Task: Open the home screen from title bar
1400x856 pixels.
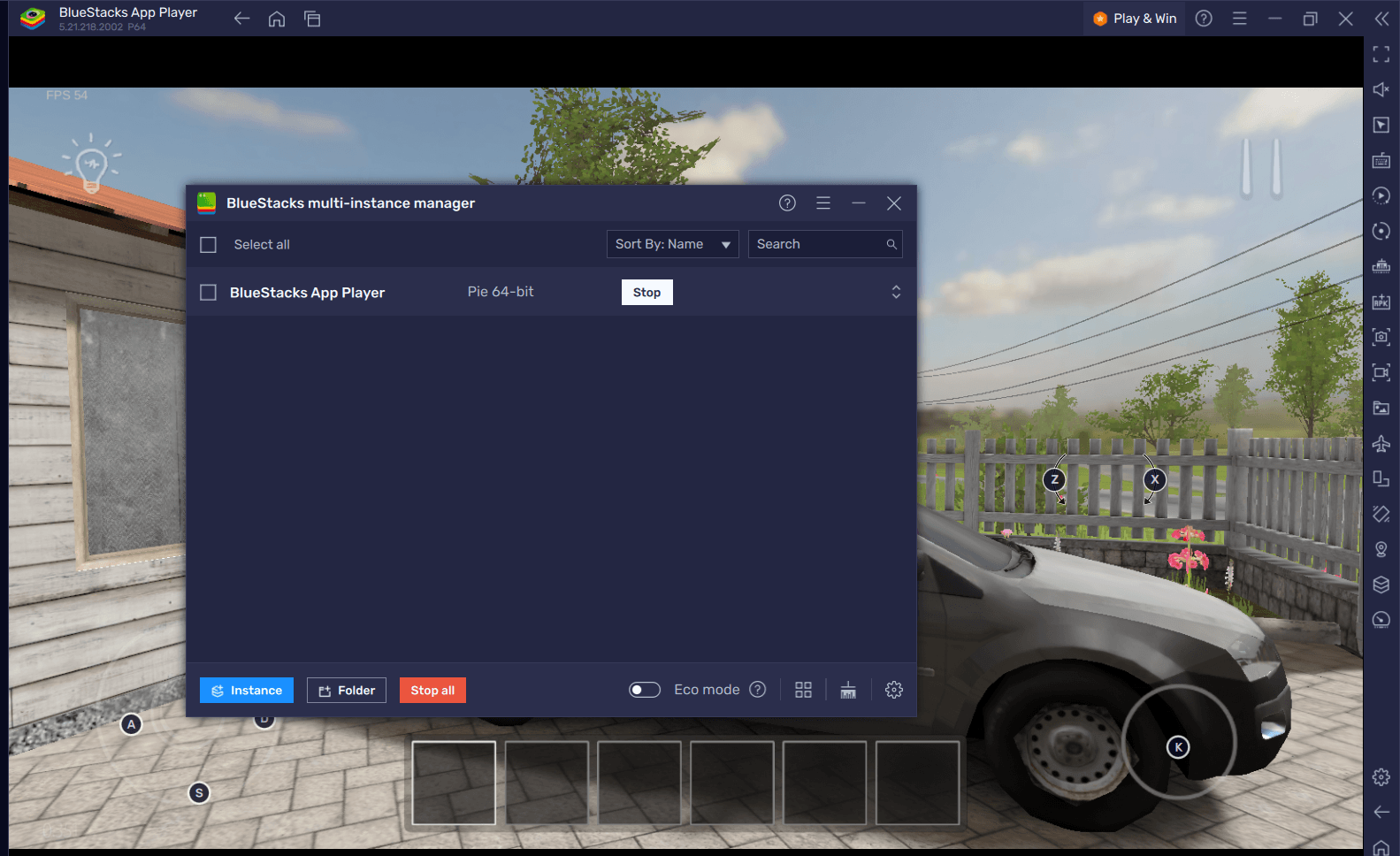Action: click(277, 19)
